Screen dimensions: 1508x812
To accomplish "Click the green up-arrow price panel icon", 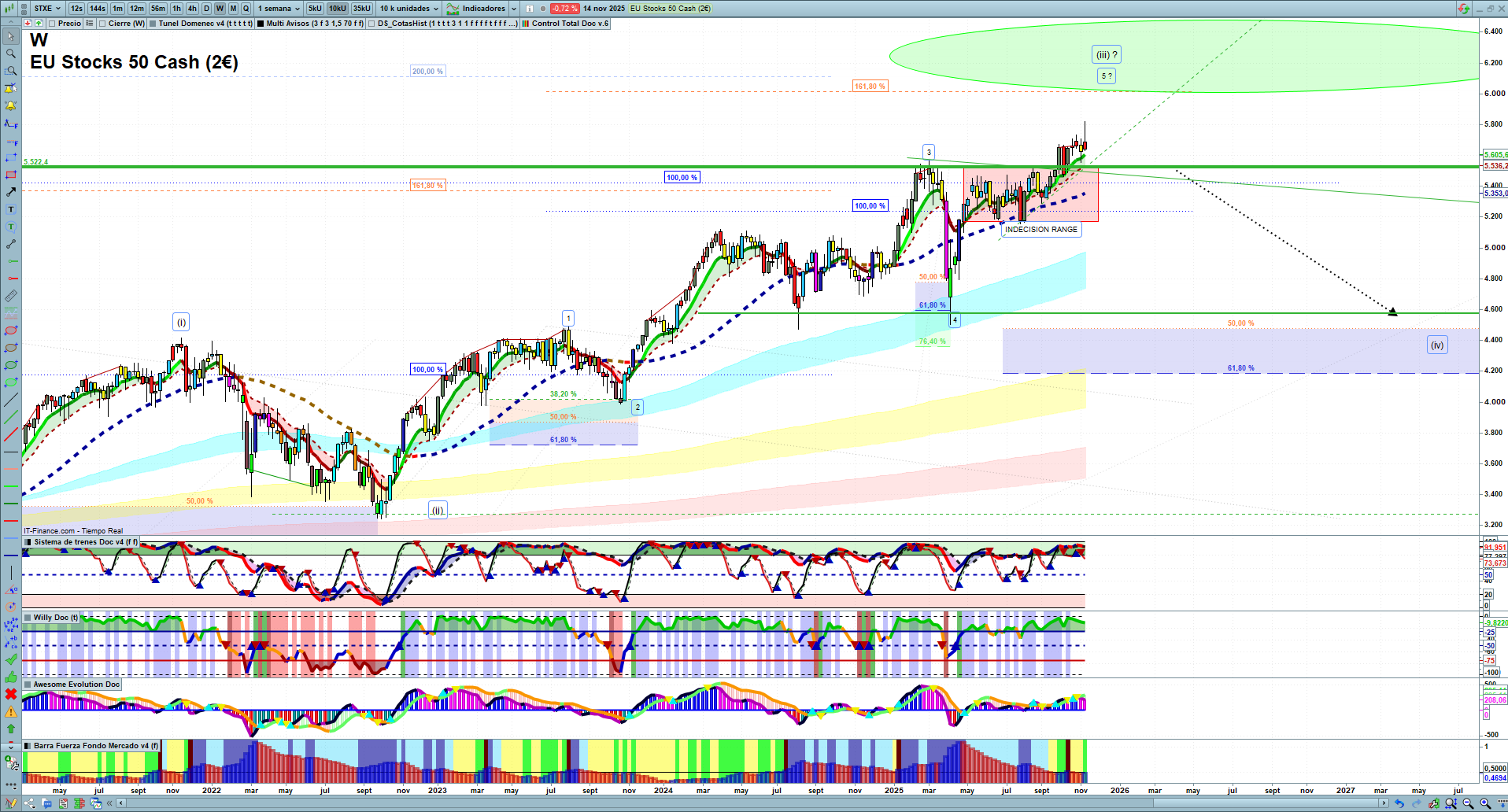I will click(39, 24).
